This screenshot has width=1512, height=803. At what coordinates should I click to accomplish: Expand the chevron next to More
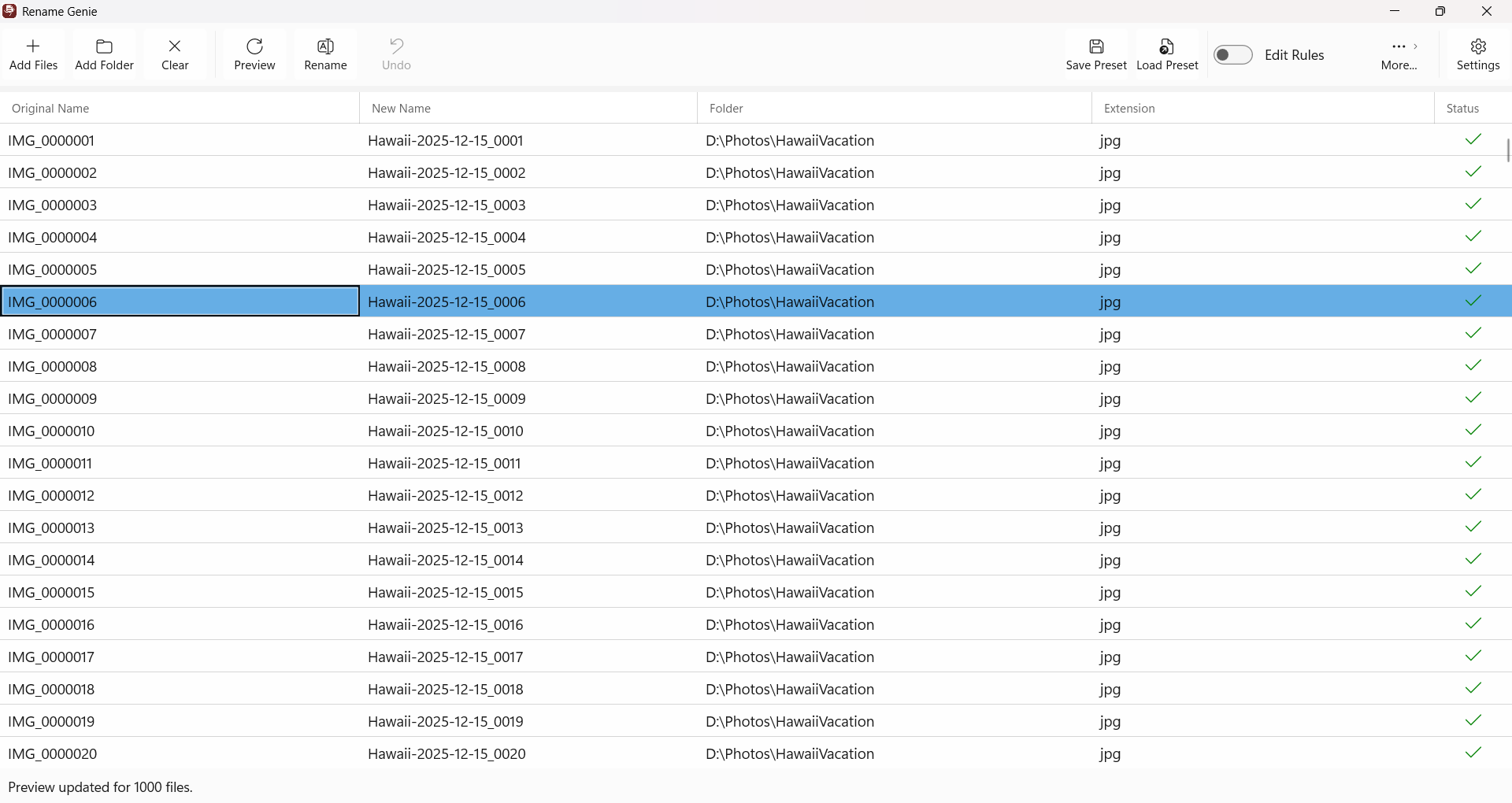1417,46
